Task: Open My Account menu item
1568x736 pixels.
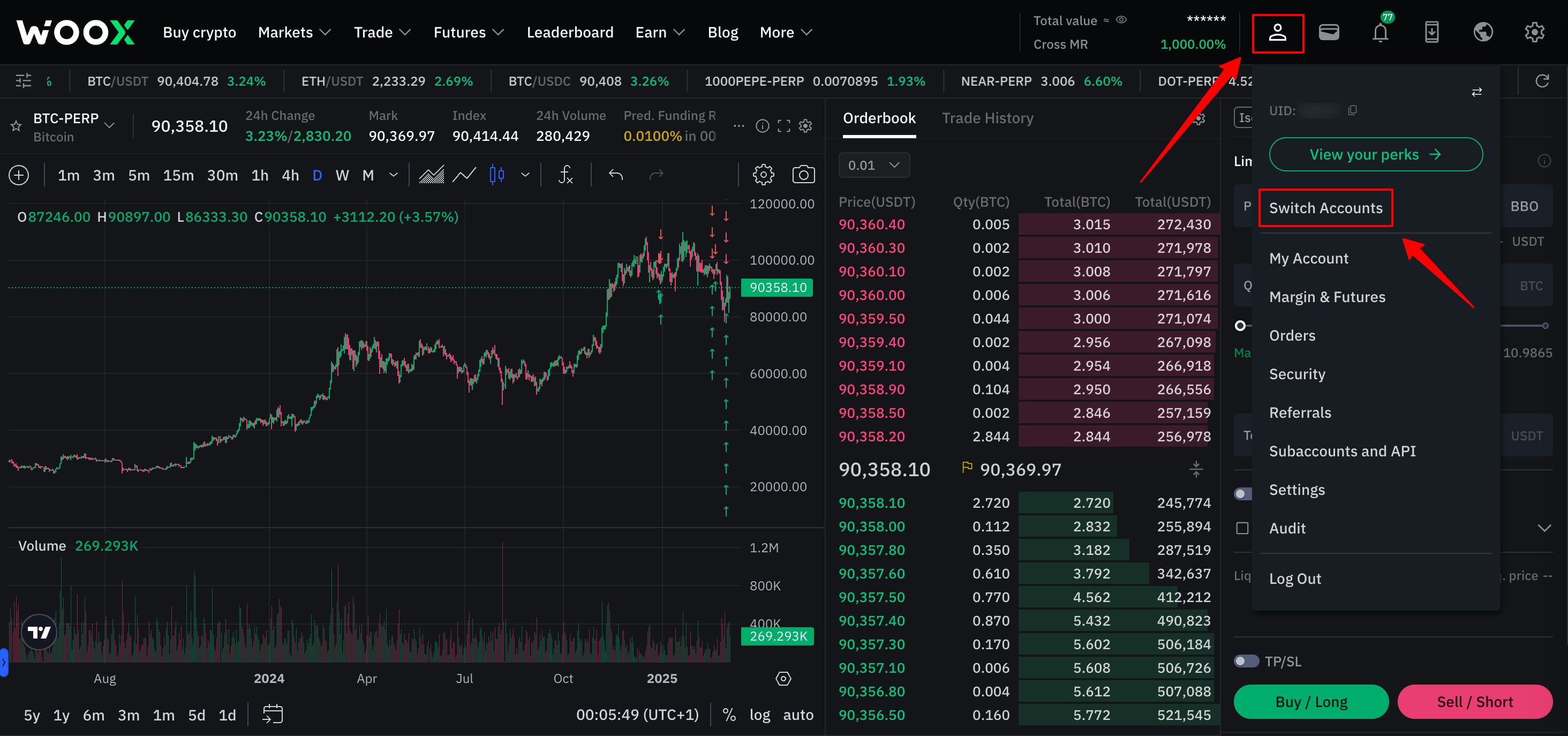Action: [1309, 259]
